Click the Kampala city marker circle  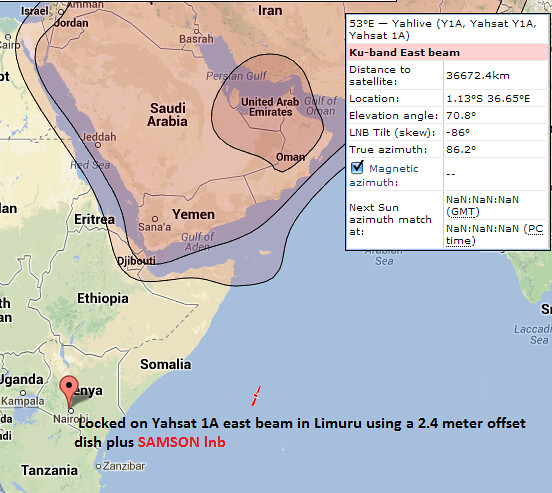click(23, 393)
